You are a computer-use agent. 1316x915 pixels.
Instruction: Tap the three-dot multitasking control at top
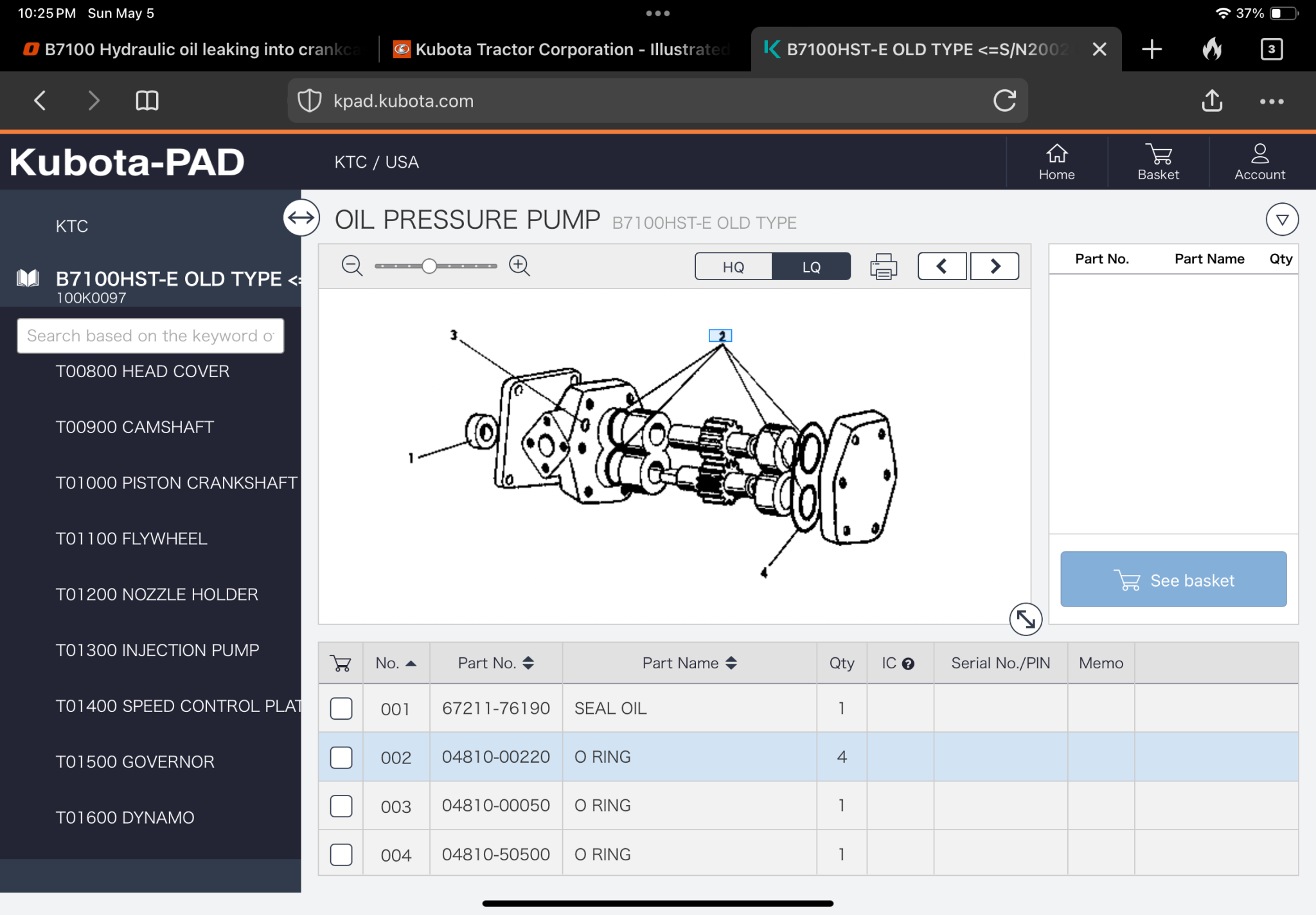[658, 13]
